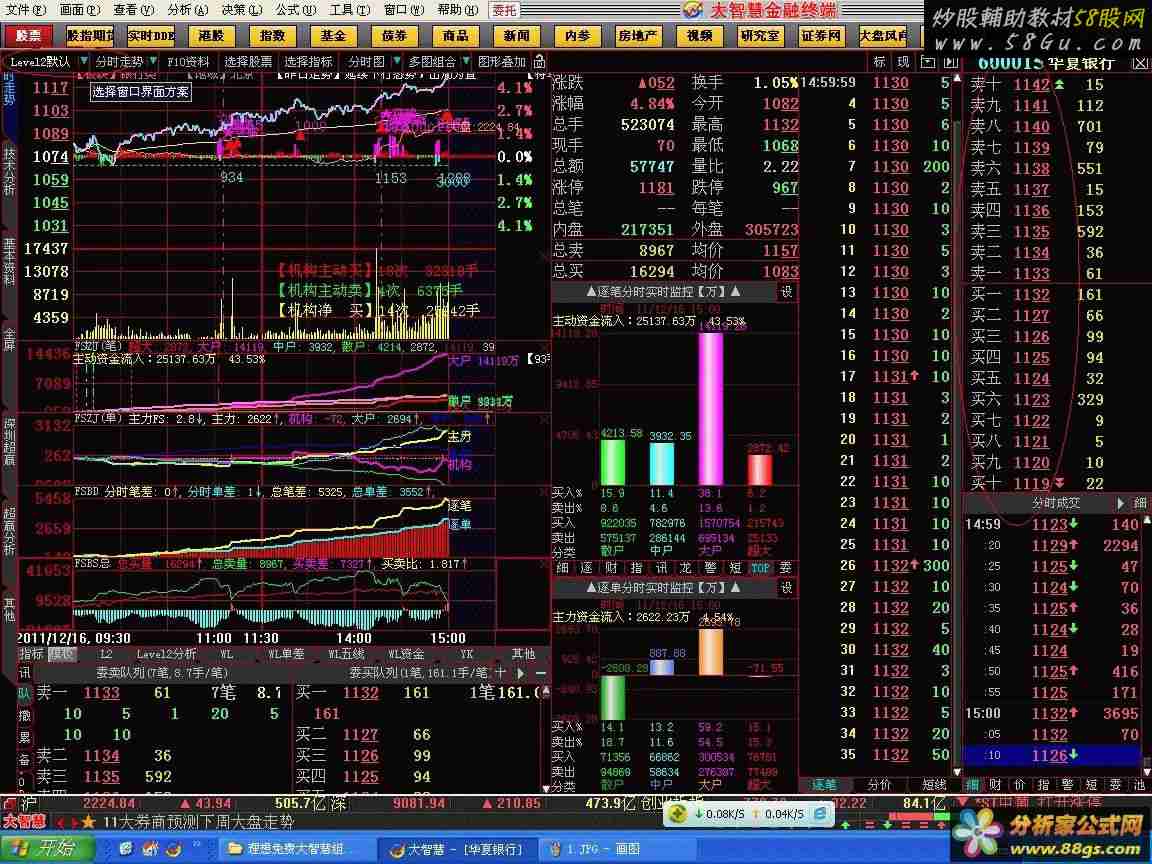The height and width of the screenshot is (864, 1152).
Task: Click the plus icon on the 委买队列 header
Action: coord(500,672)
